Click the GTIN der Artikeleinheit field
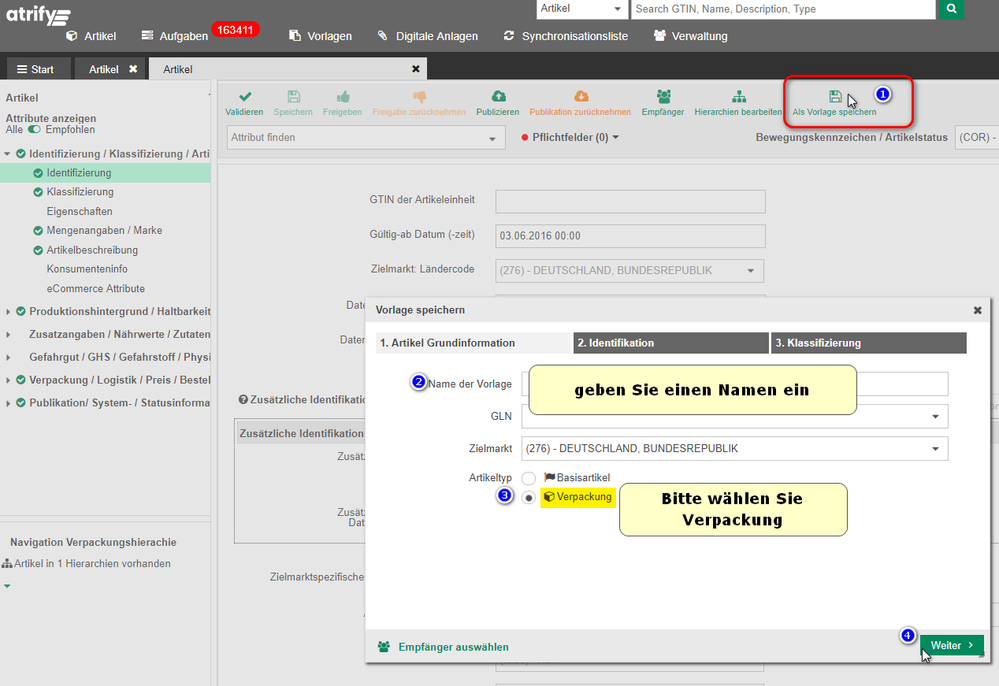The height and width of the screenshot is (686, 999). pyautogui.click(x=630, y=201)
